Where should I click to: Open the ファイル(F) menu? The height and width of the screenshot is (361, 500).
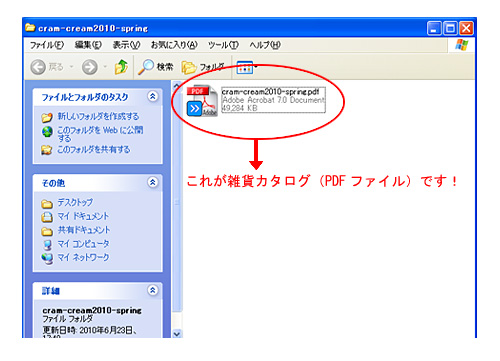tap(47, 45)
